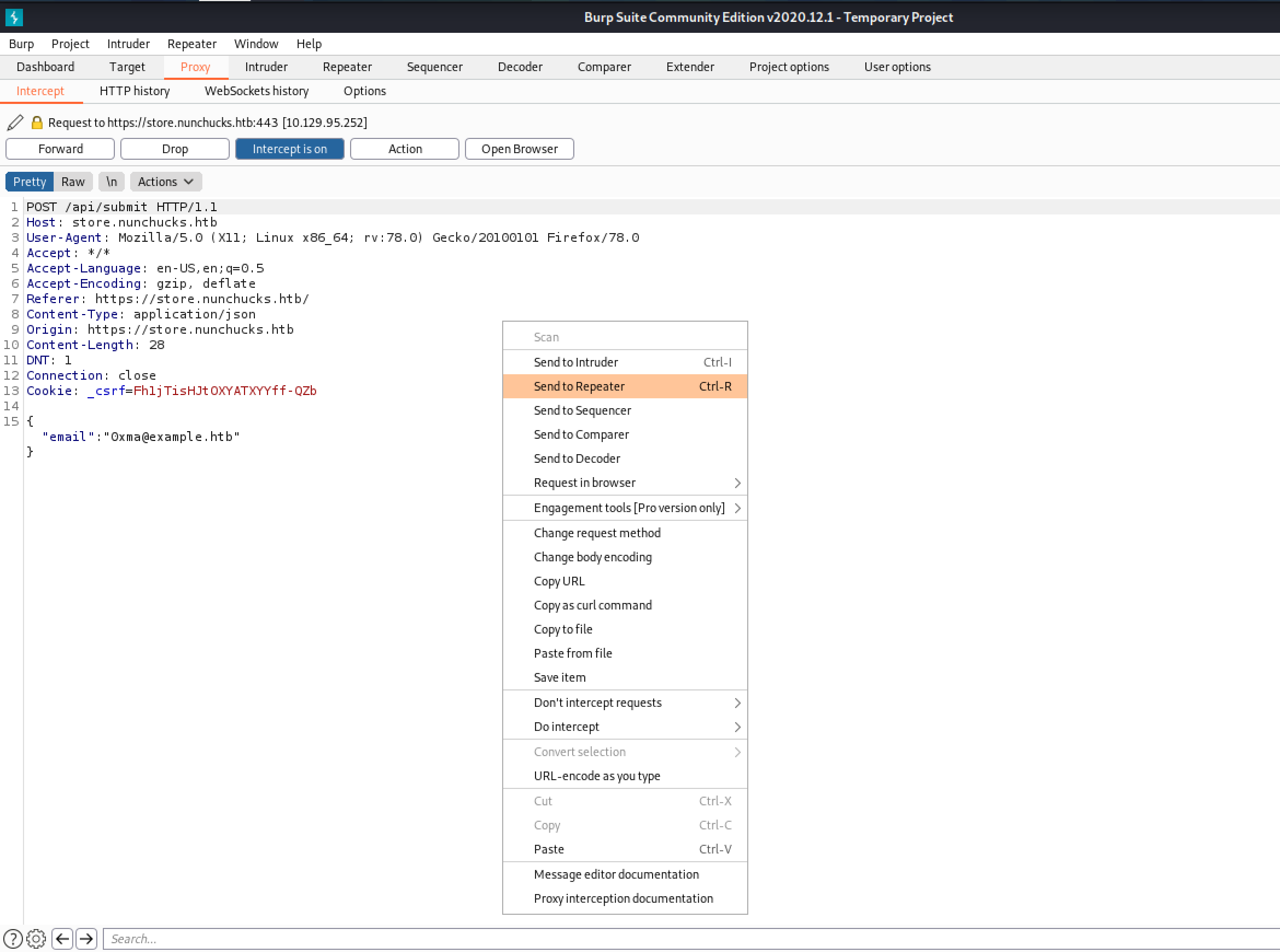The height and width of the screenshot is (952, 1280).
Task: Open the Window menu
Action: (x=257, y=44)
